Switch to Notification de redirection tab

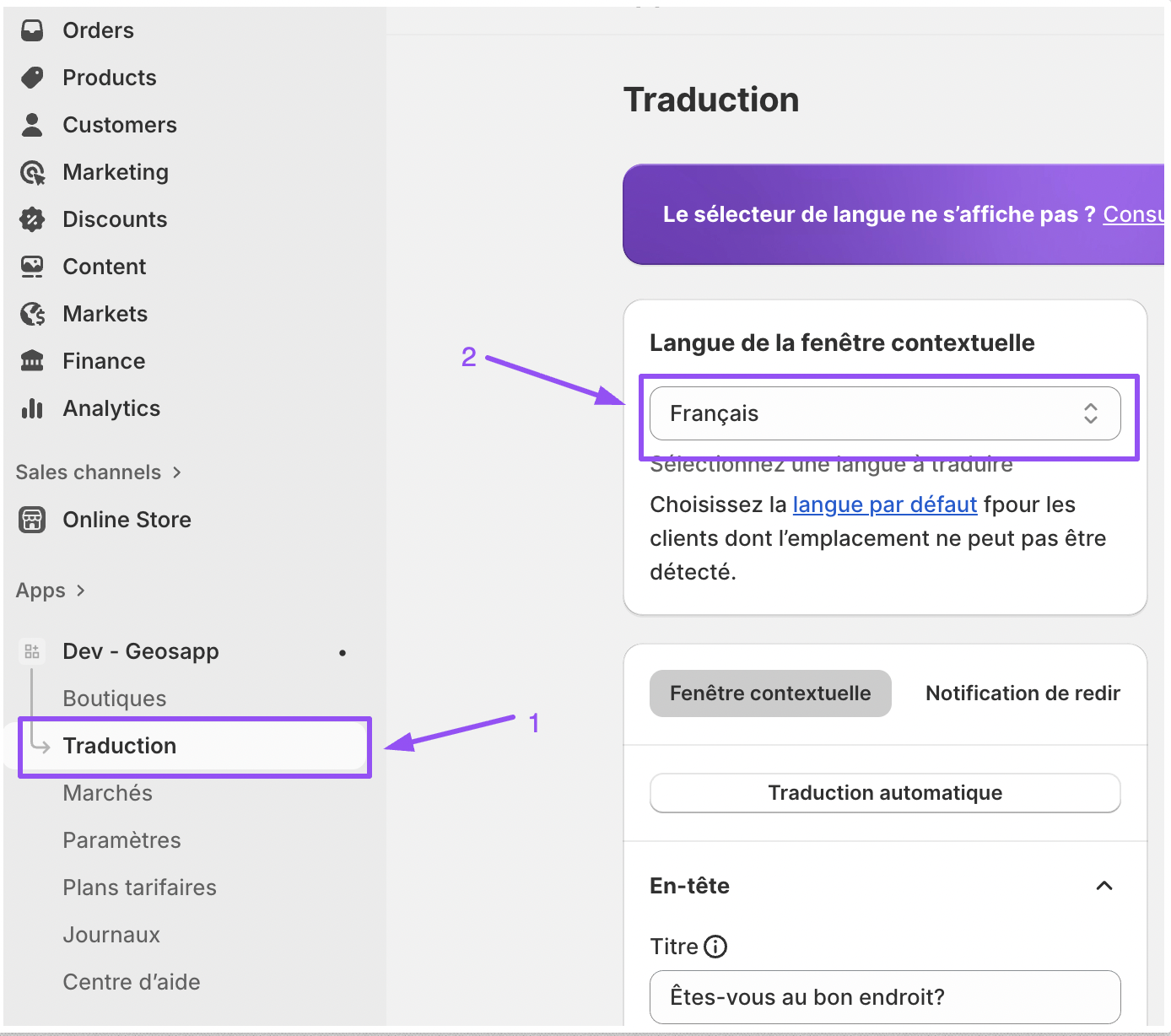click(1023, 693)
